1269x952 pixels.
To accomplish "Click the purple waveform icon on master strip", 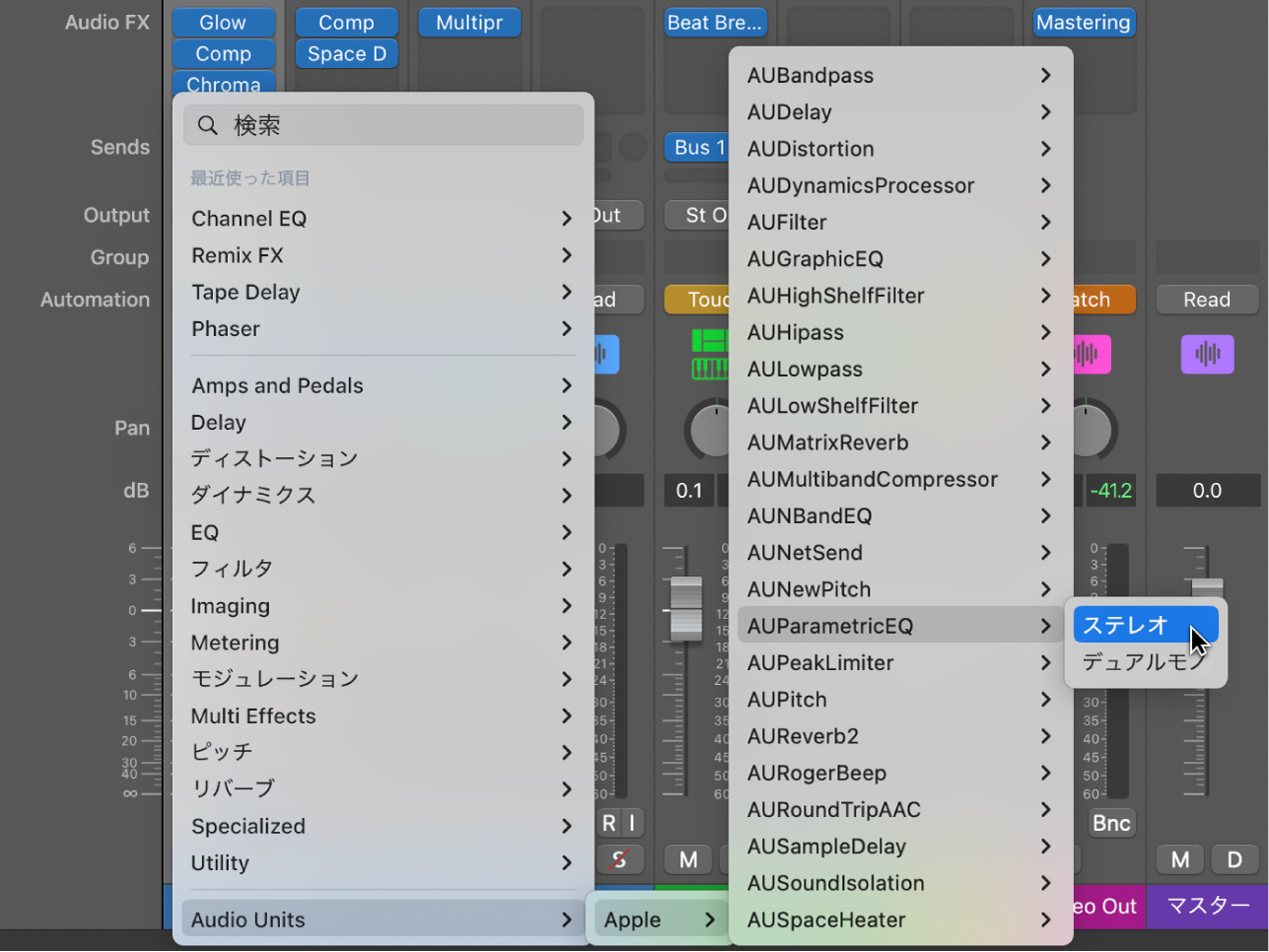I will (1206, 355).
